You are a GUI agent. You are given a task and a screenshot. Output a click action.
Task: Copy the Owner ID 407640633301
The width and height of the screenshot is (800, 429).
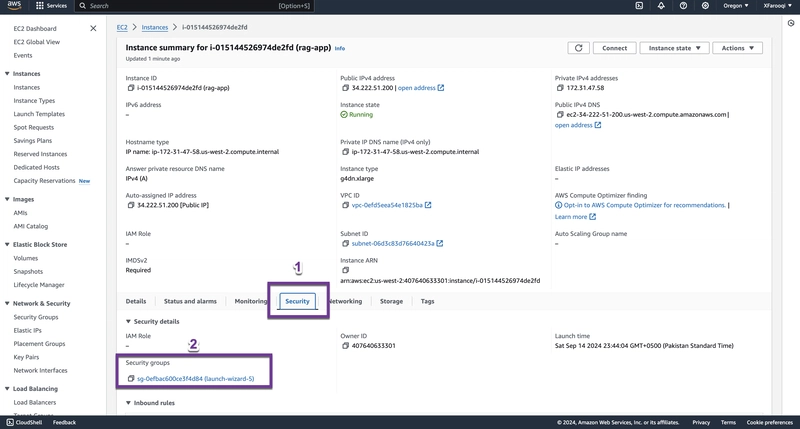point(345,346)
